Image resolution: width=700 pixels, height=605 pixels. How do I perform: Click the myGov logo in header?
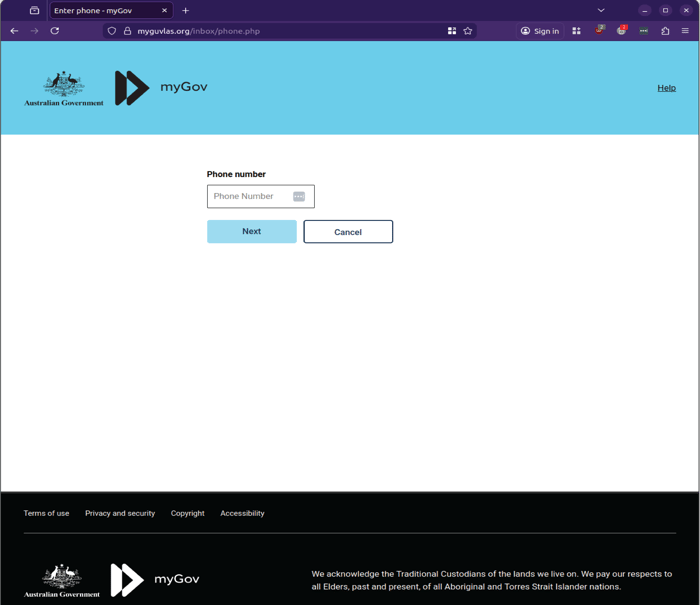(x=161, y=88)
